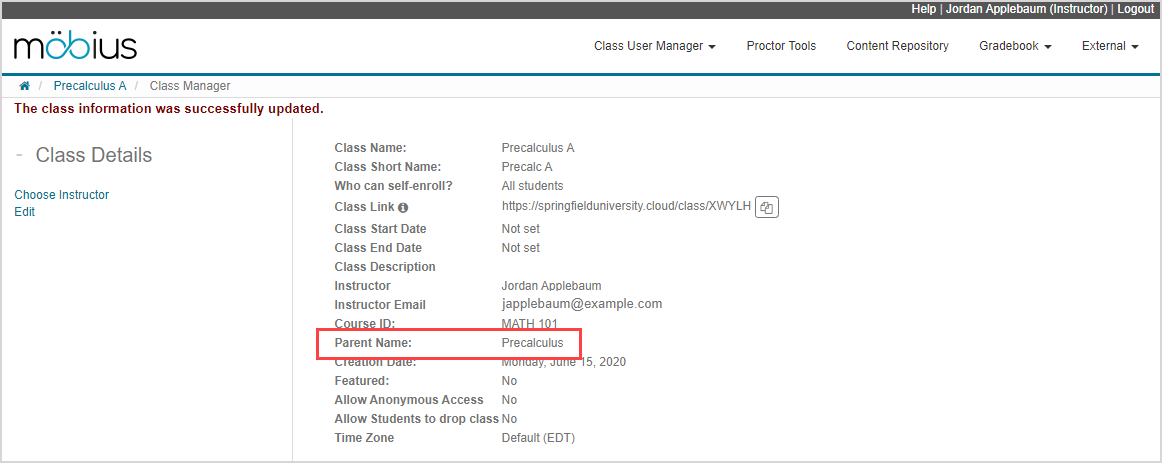The width and height of the screenshot is (1162, 463).
Task: Click Edit under Class Details
Action: [x=25, y=212]
